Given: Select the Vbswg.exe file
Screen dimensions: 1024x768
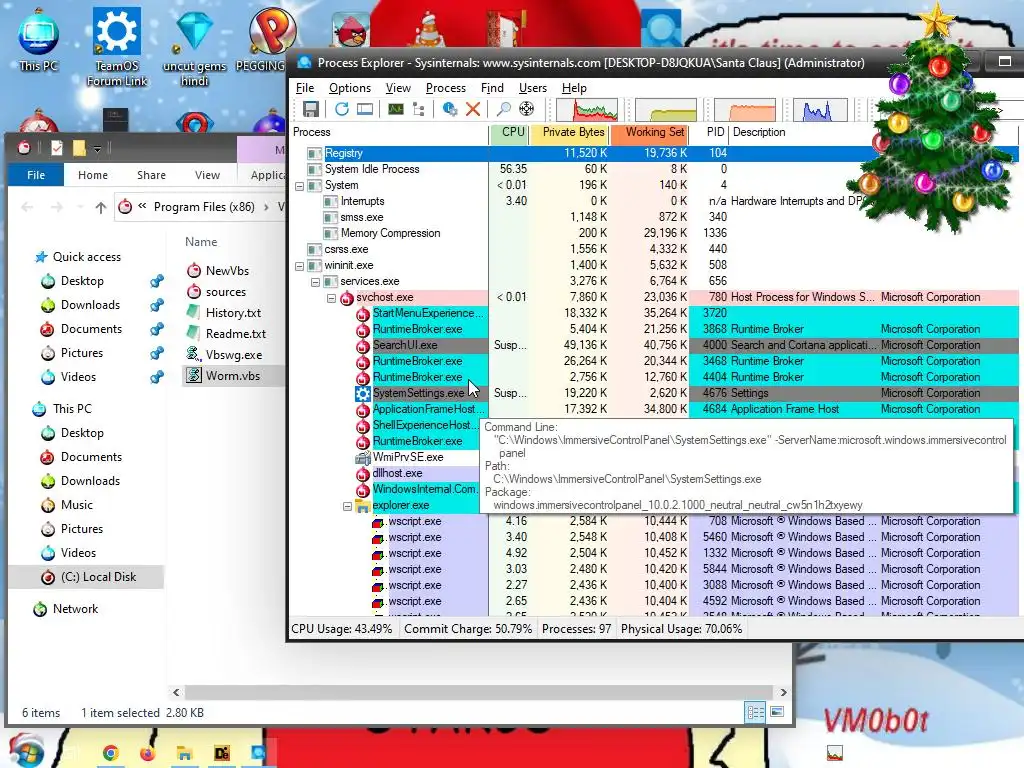Looking at the screenshot, I should point(234,355).
